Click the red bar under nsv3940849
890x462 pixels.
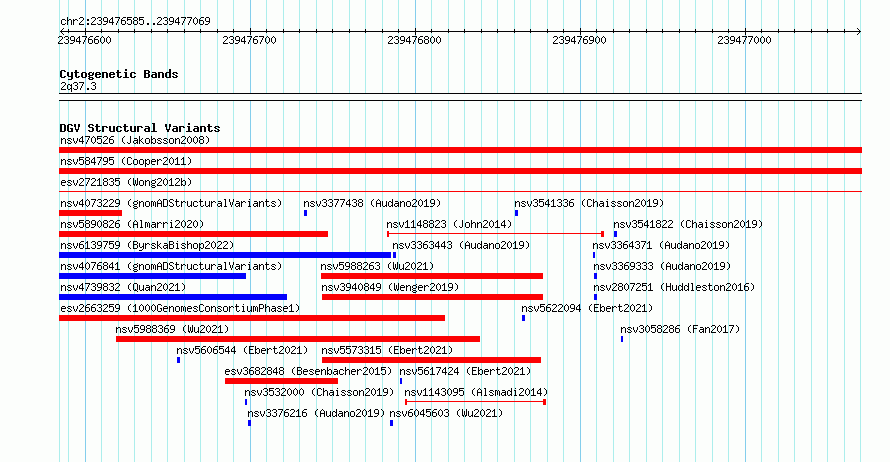click(x=433, y=297)
